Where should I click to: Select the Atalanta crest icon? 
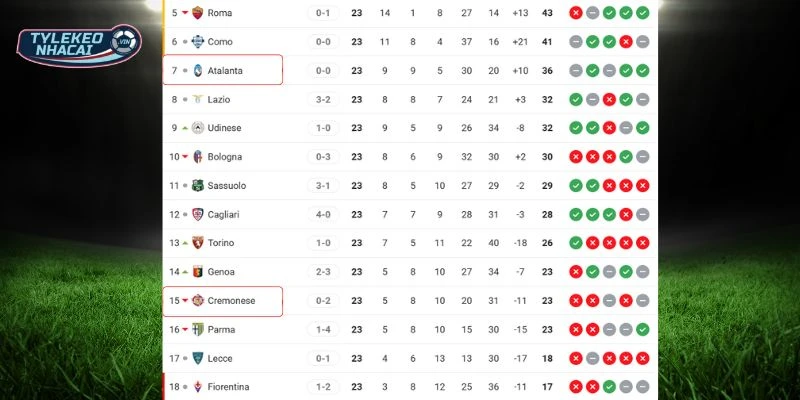(x=198, y=71)
